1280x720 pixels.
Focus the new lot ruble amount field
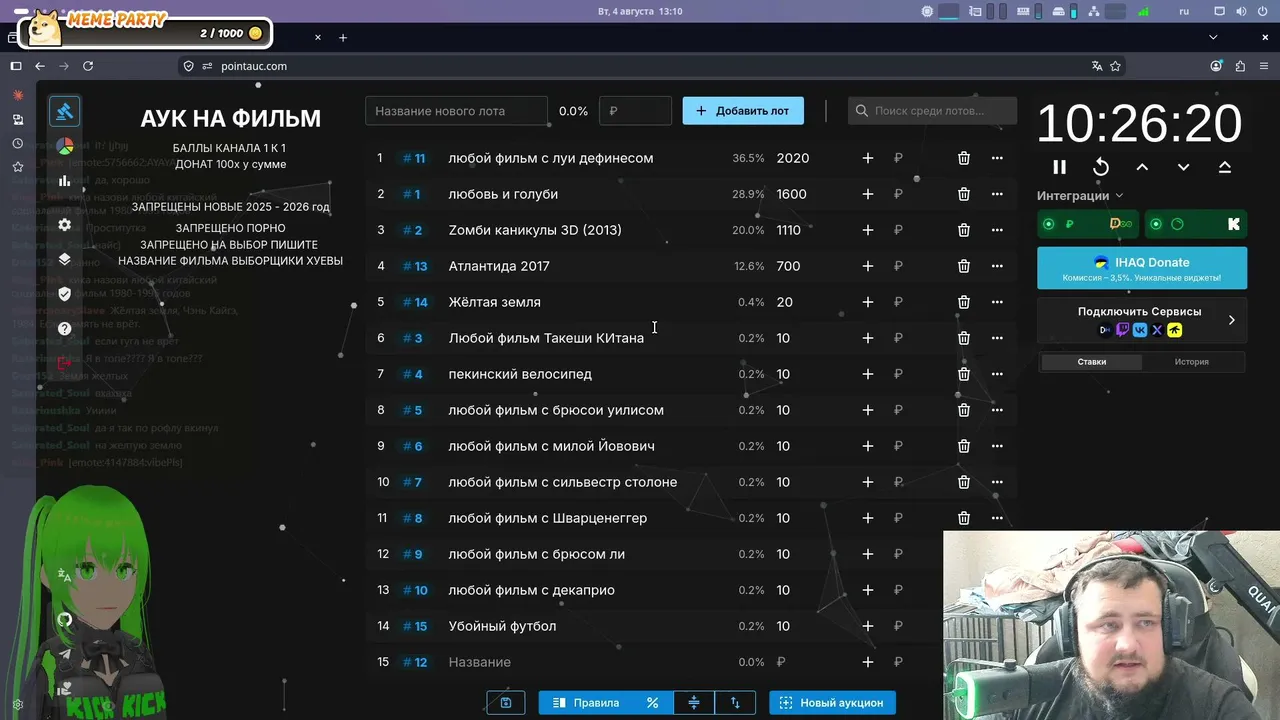tap(635, 111)
